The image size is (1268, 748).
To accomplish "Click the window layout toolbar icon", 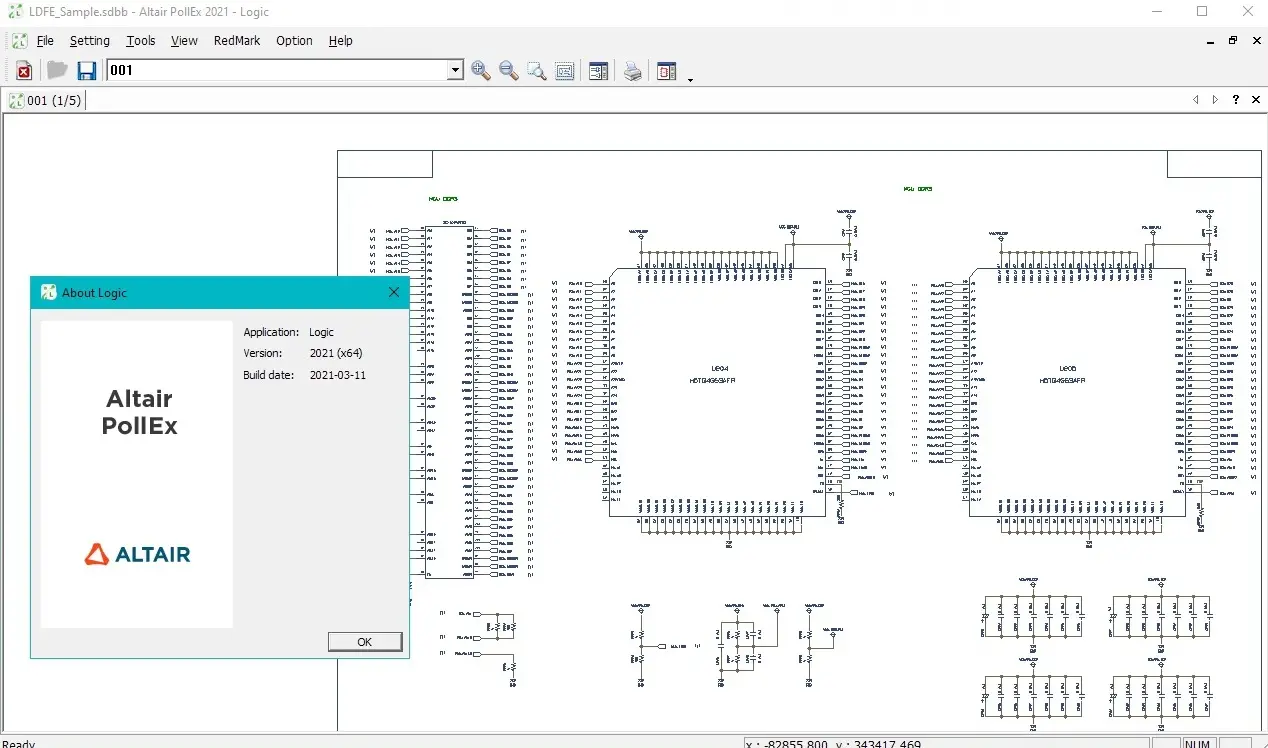I will [x=667, y=71].
